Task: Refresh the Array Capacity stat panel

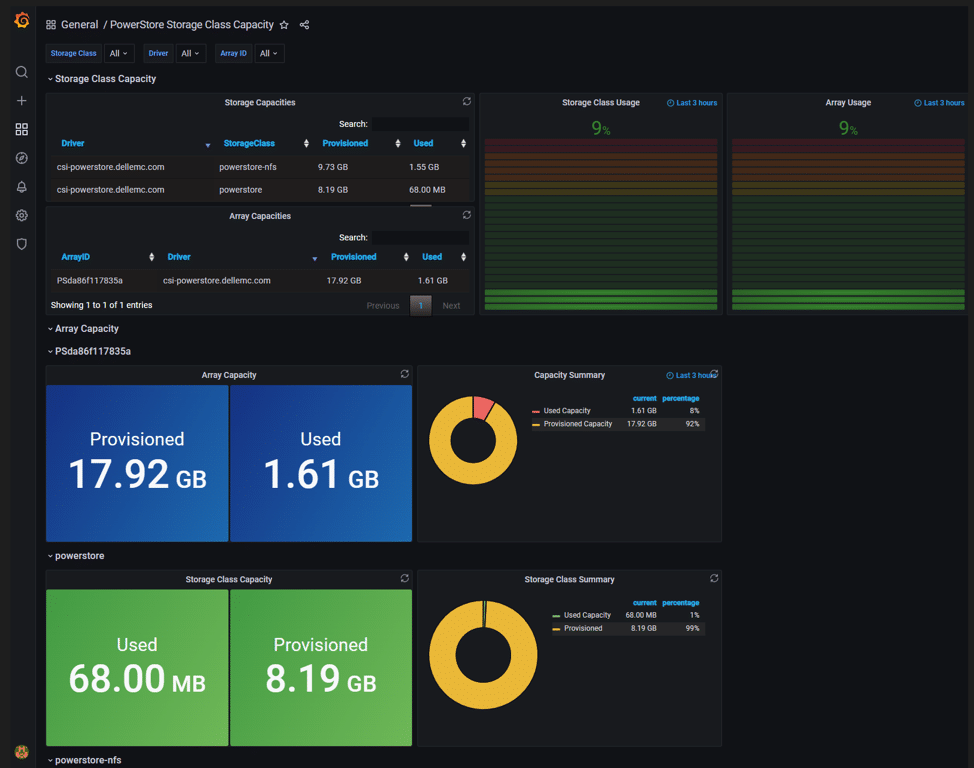Action: (404, 374)
